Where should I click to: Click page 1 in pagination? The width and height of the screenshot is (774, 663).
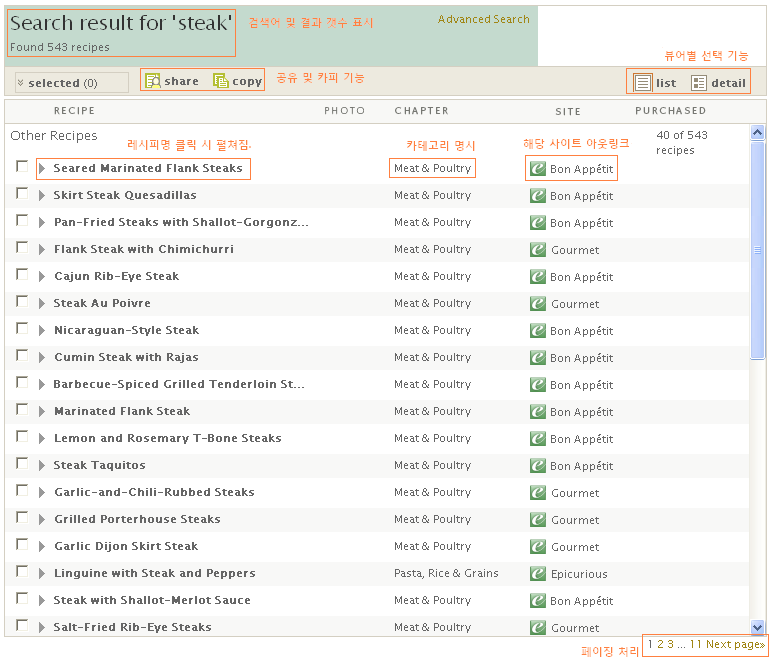coord(651,644)
